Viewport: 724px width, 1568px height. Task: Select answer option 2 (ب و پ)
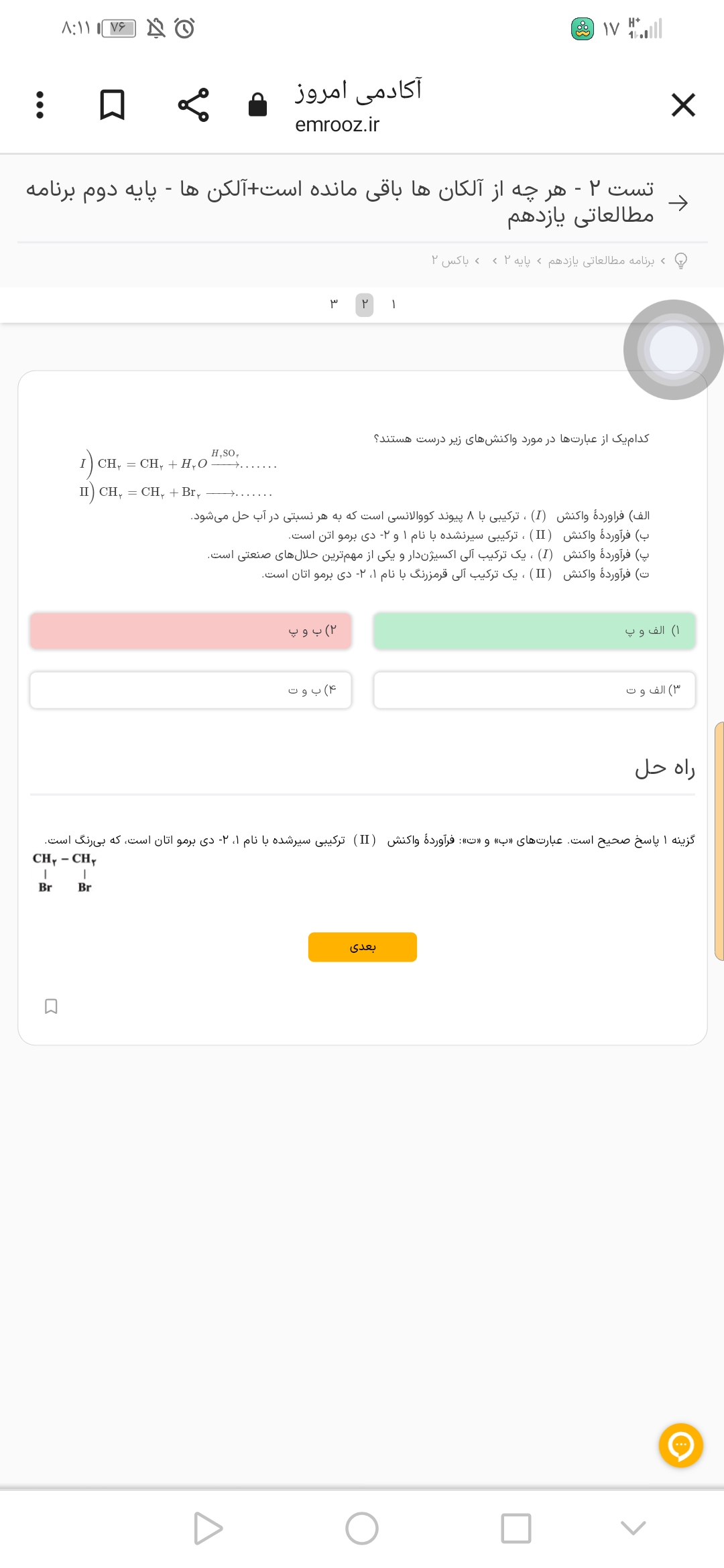coord(190,631)
